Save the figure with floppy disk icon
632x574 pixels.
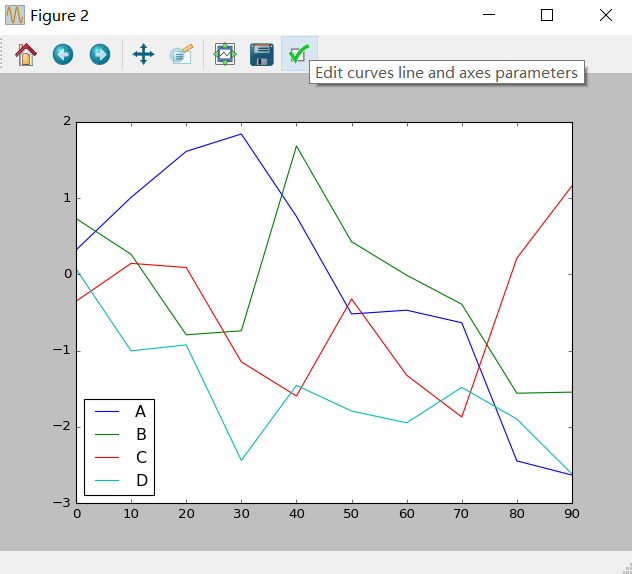pos(262,54)
